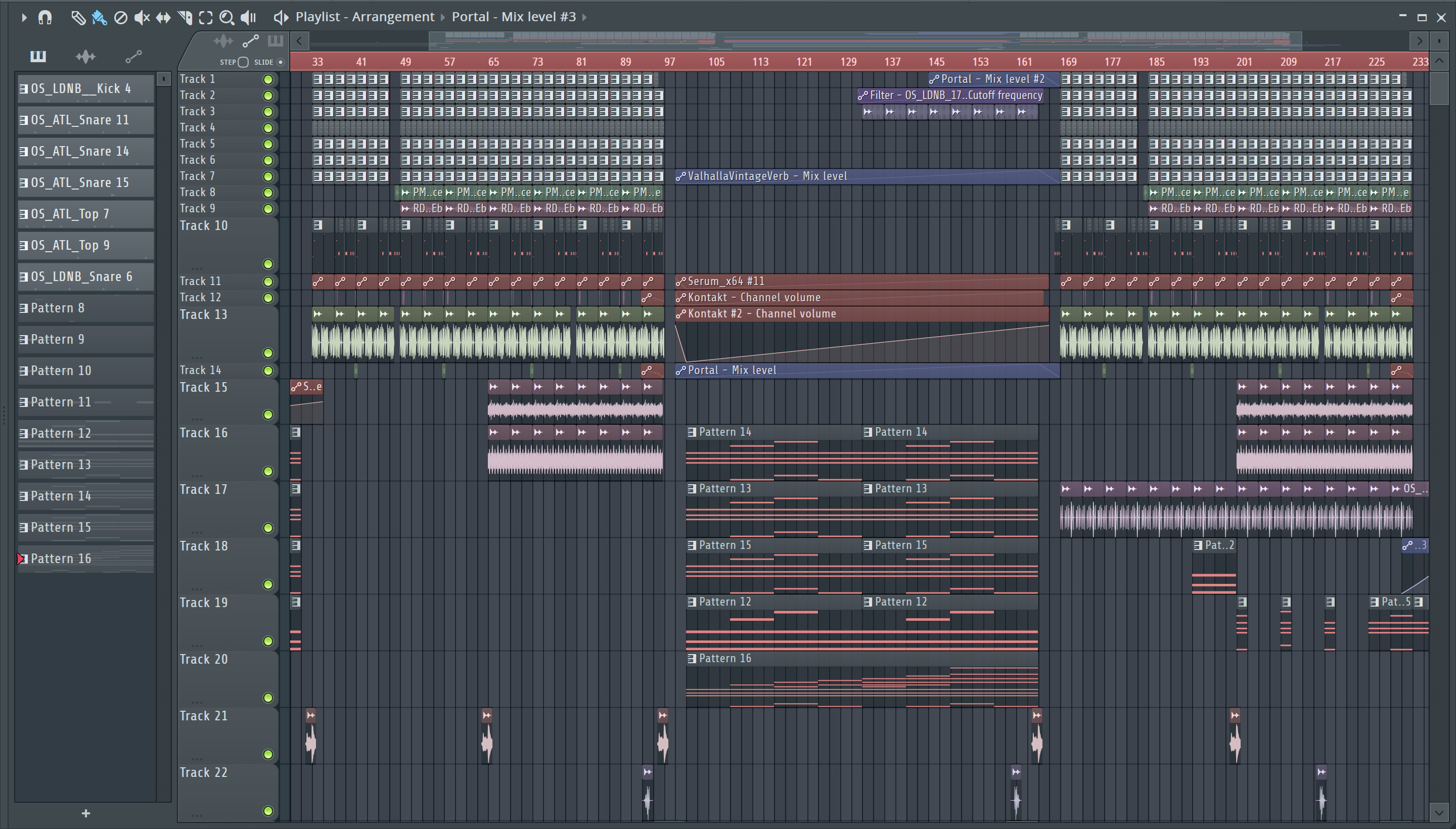The width and height of the screenshot is (1456, 829).
Task: Click picker panel scrollbar handle
Action: 163,79
